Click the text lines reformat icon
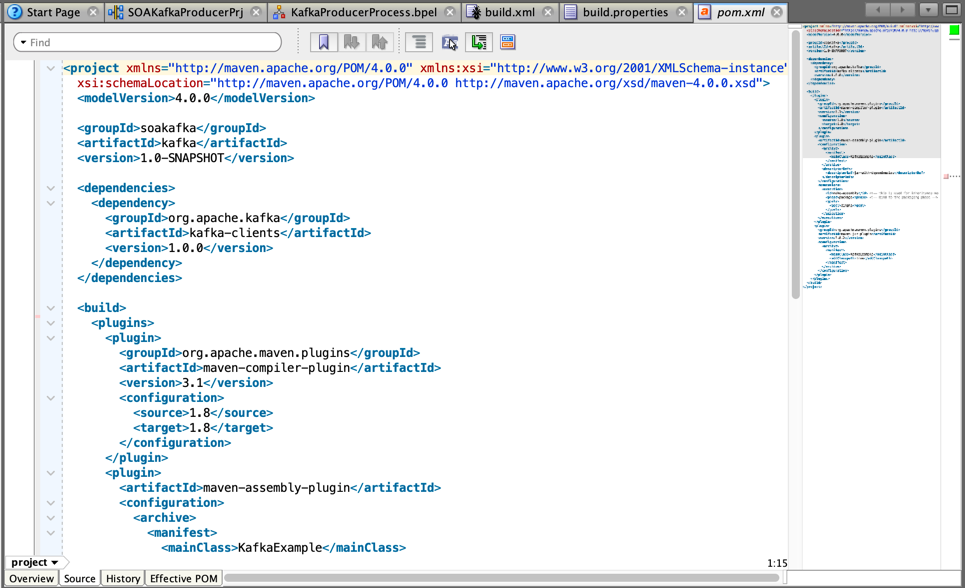The height and width of the screenshot is (588, 965). point(419,42)
